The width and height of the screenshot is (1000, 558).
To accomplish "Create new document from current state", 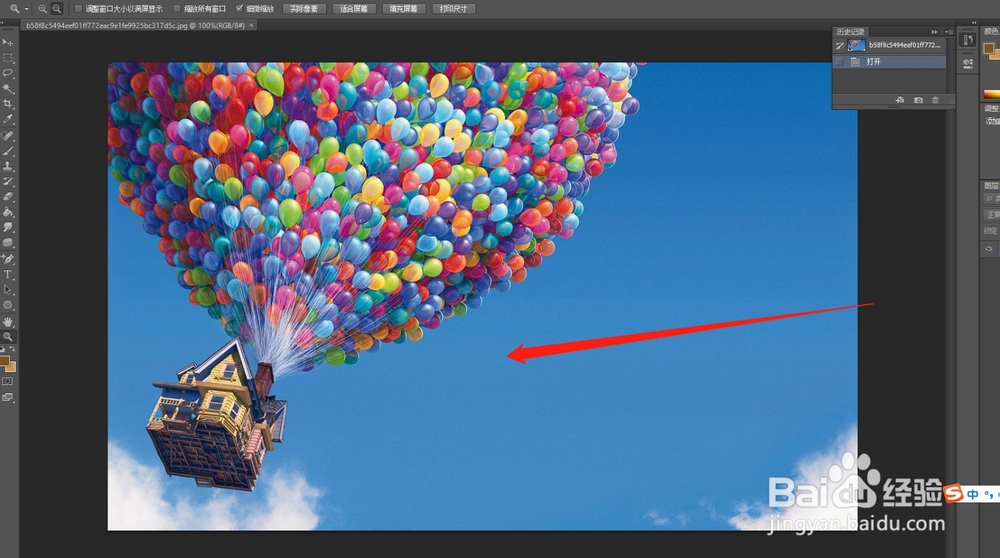I will click(x=899, y=100).
